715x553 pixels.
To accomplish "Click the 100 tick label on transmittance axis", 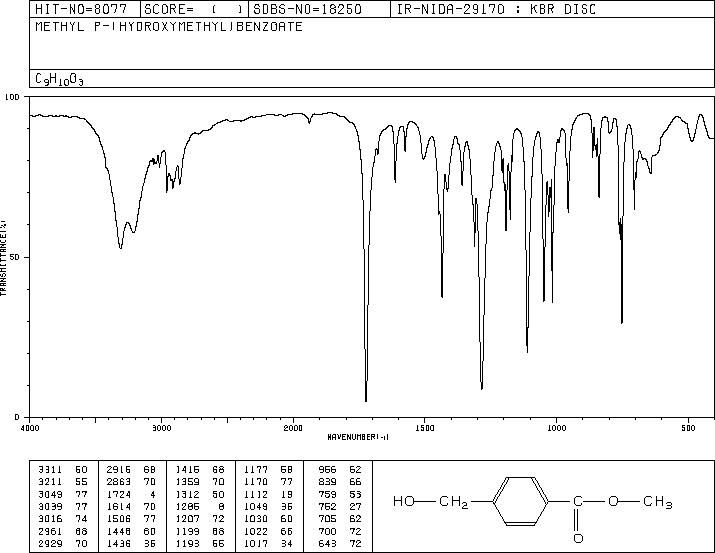I will tap(12, 97).
